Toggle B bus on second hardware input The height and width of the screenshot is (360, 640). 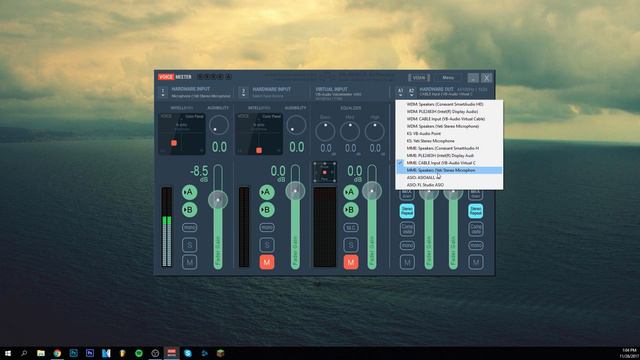[x=267, y=210]
